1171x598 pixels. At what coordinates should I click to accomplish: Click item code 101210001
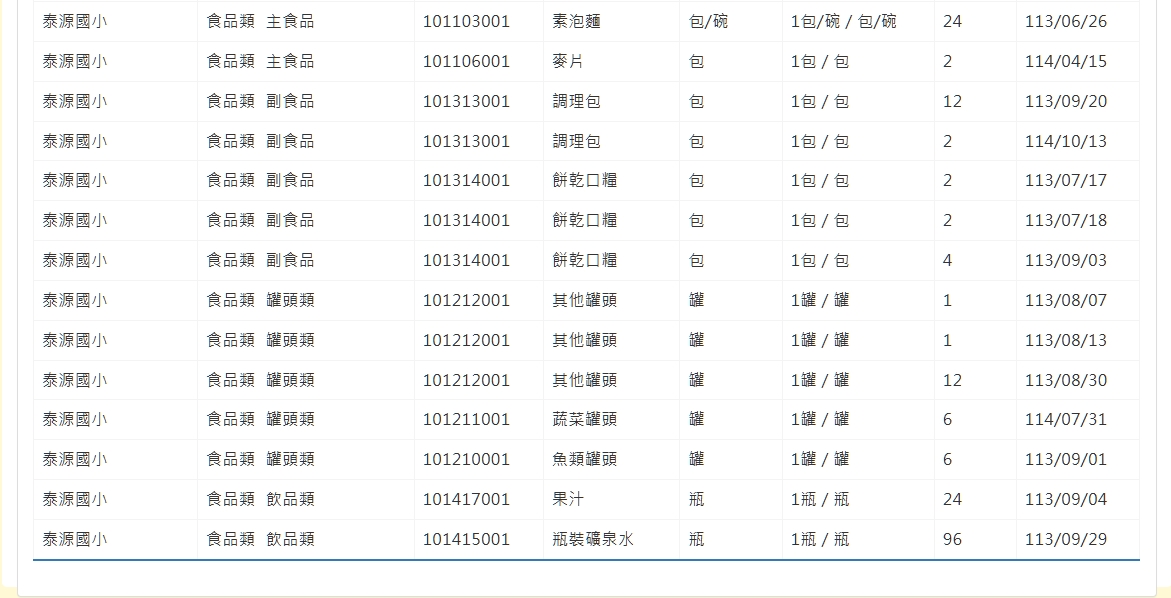[x=466, y=459]
